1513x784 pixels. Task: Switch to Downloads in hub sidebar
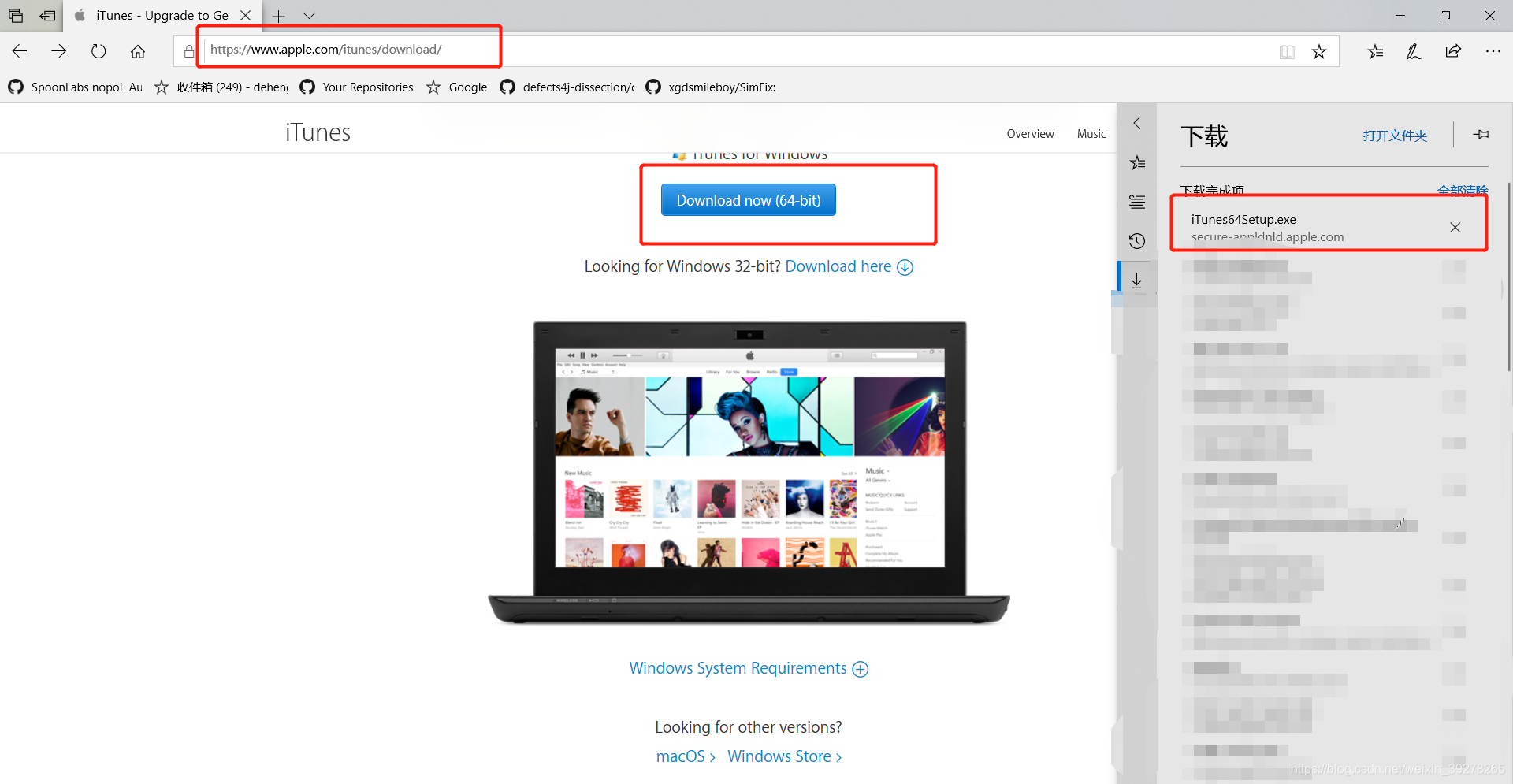coord(1137,281)
